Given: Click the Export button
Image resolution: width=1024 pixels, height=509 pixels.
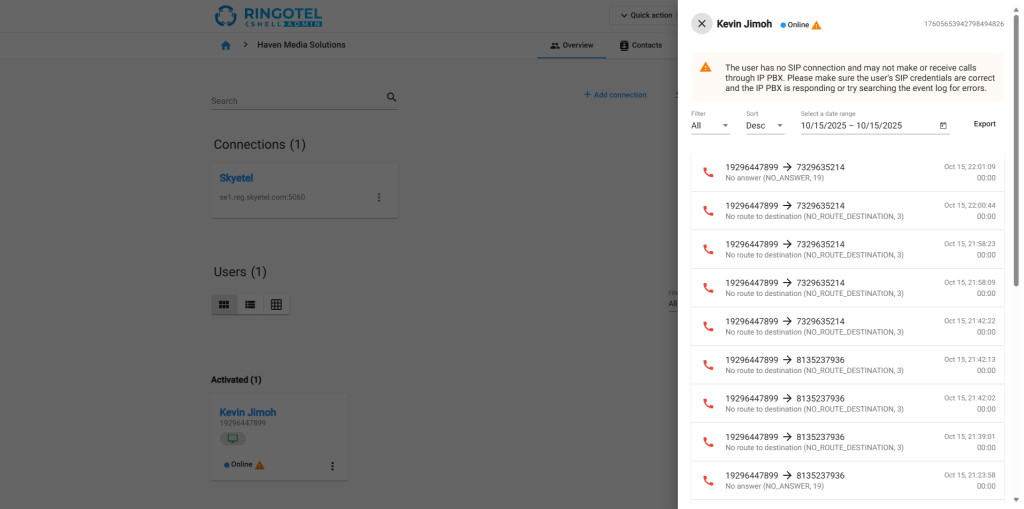Looking at the screenshot, I should pos(984,124).
